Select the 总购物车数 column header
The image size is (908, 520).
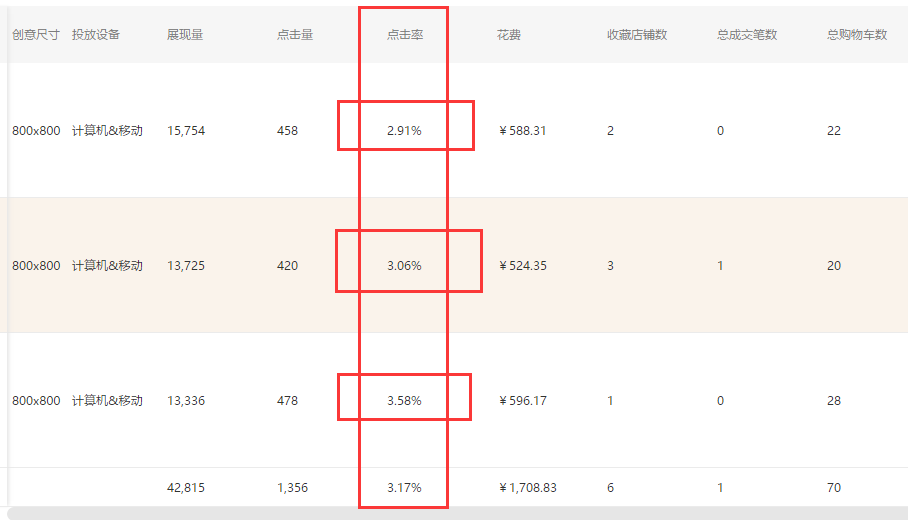tap(857, 35)
